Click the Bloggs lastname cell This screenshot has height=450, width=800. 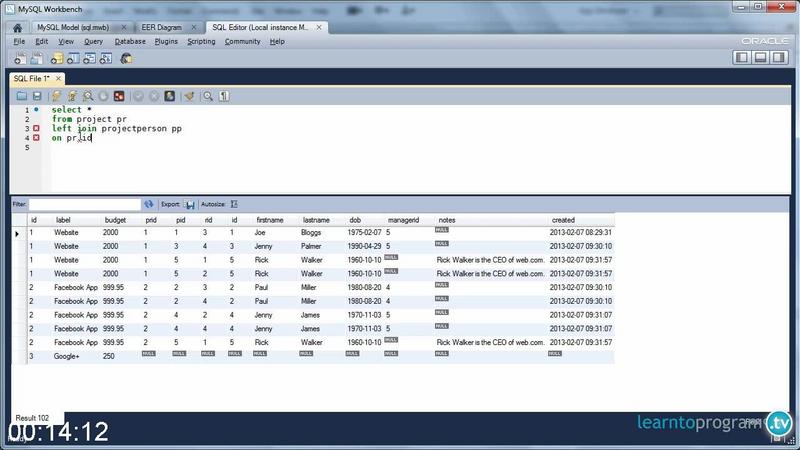coord(311,232)
